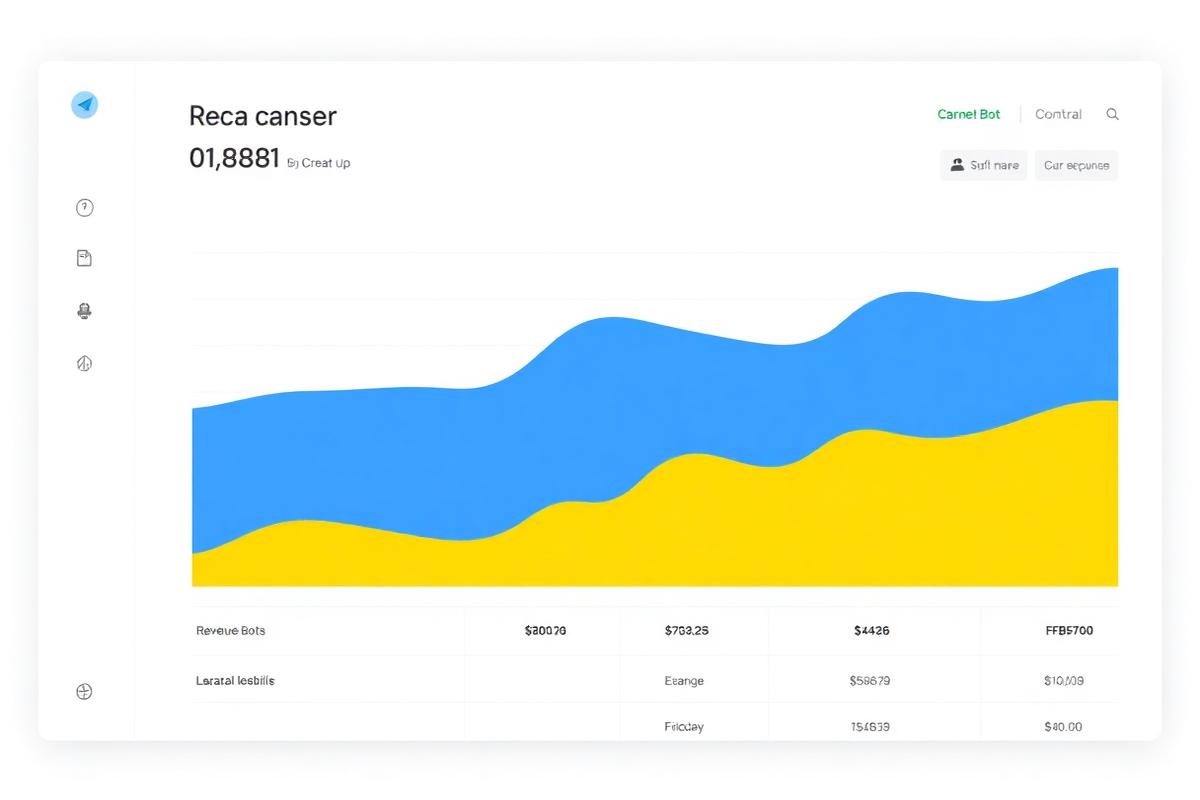Select the $10/09 table cell
The height and width of the screenshot is (800, 1200).
1063,680
